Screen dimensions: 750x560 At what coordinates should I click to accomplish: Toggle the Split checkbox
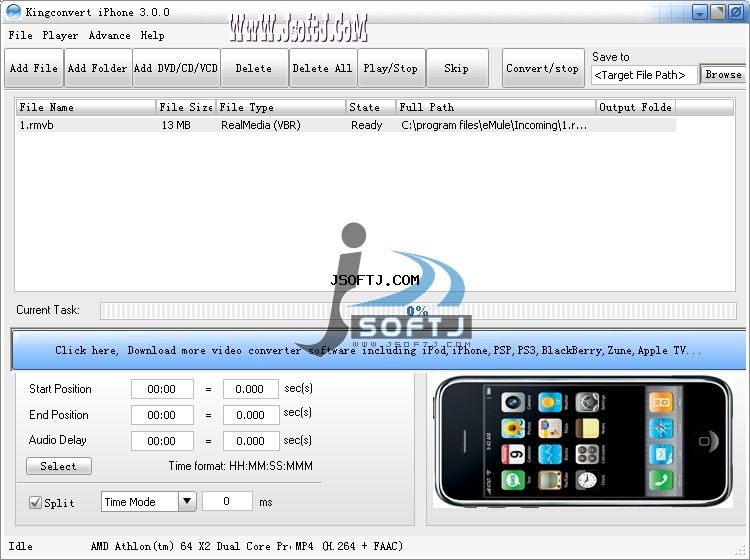click(x=35, y=503)
